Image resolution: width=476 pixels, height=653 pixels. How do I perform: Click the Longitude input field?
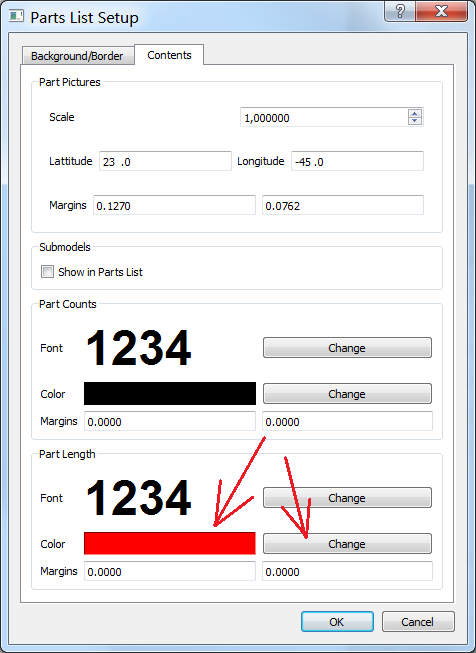(x=357, y=161)
